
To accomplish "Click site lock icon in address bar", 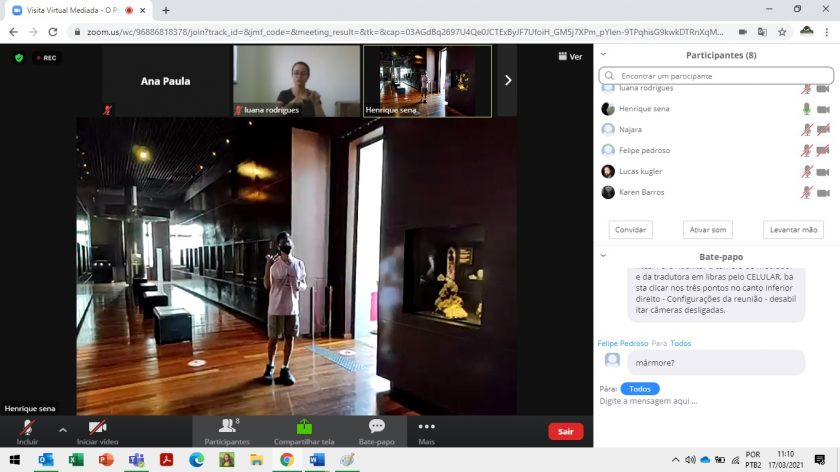I will pos(77,32).
